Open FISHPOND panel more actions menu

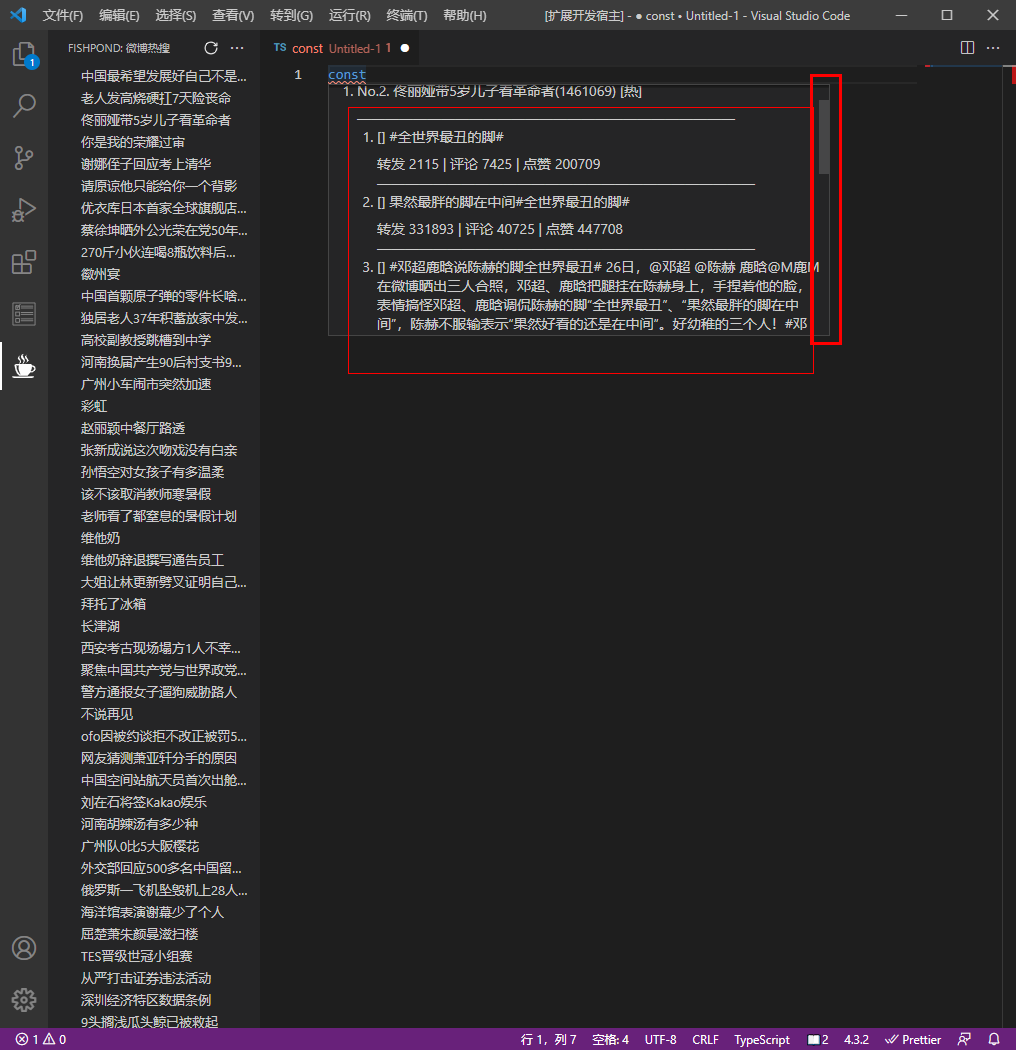[237, 48]
